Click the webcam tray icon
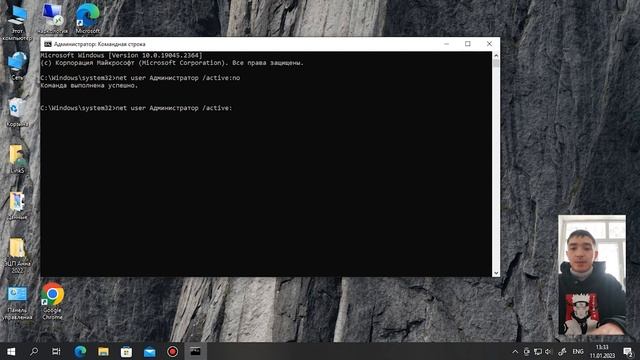The image size is (640, 360). pos(527,351)
